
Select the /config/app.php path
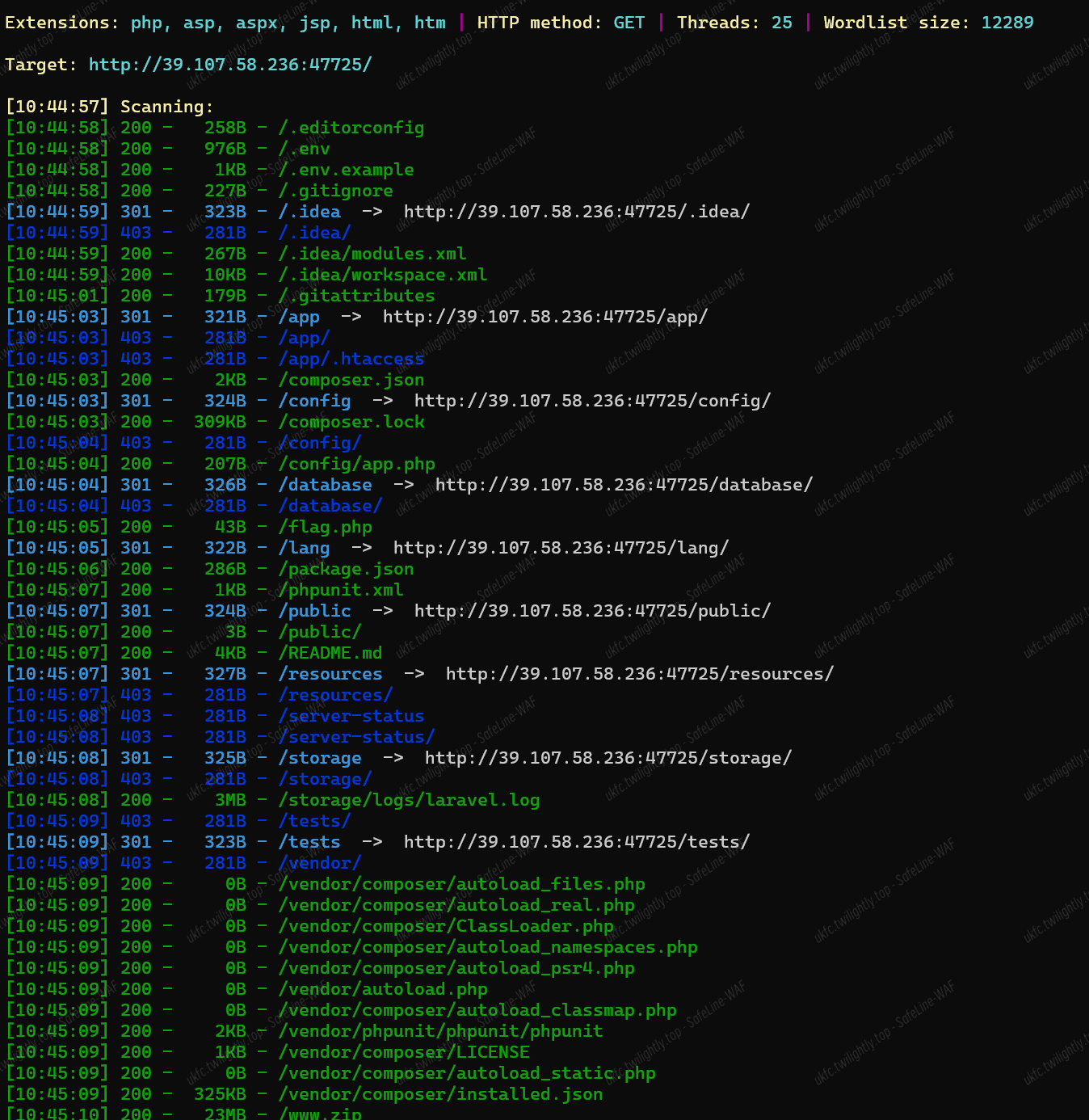tap(356, 464)
